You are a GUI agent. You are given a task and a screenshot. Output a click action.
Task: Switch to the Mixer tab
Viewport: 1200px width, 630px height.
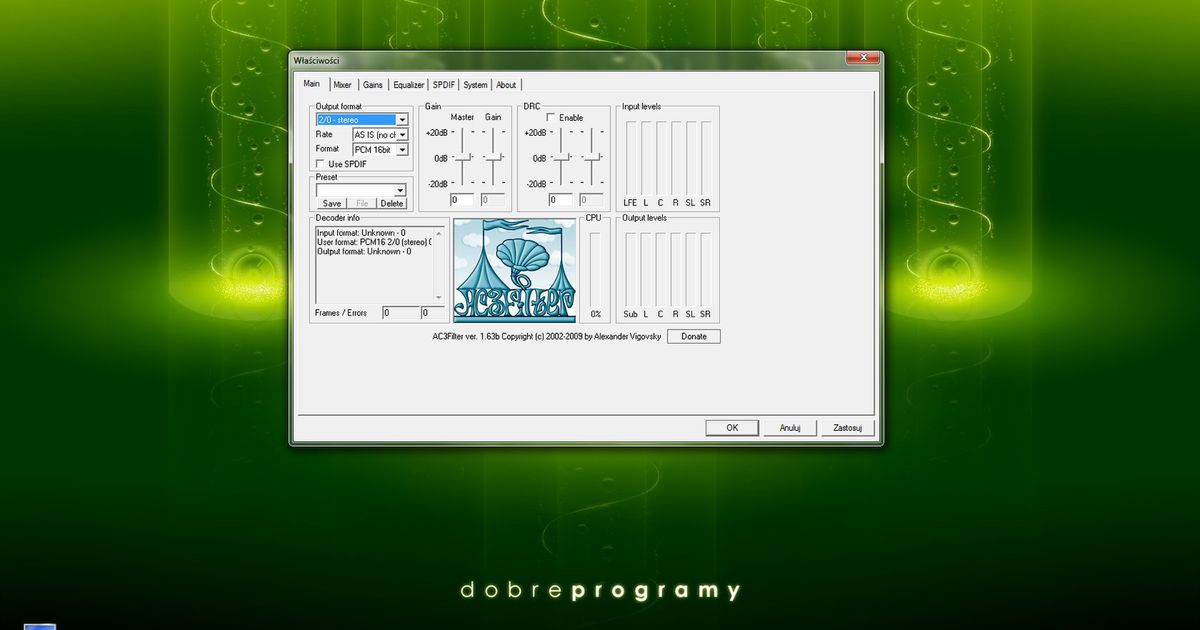tap(343, 84)
